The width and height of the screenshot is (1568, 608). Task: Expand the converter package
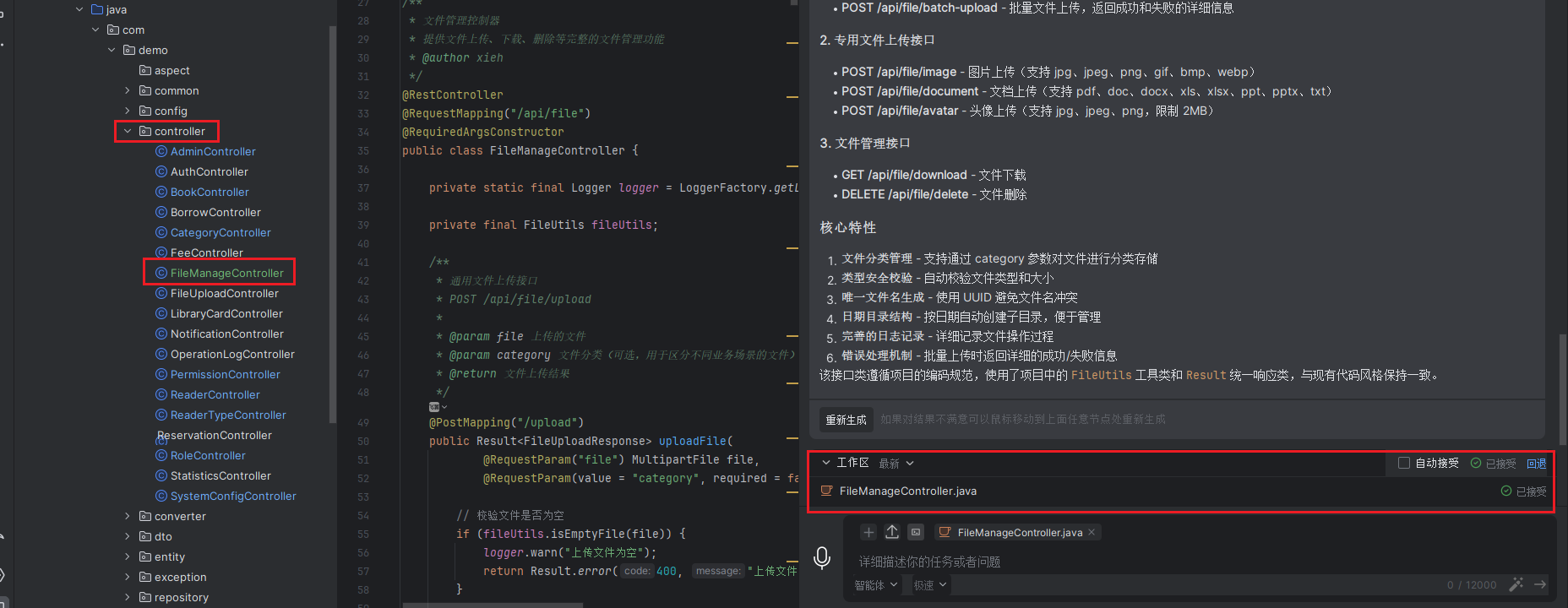128,516
